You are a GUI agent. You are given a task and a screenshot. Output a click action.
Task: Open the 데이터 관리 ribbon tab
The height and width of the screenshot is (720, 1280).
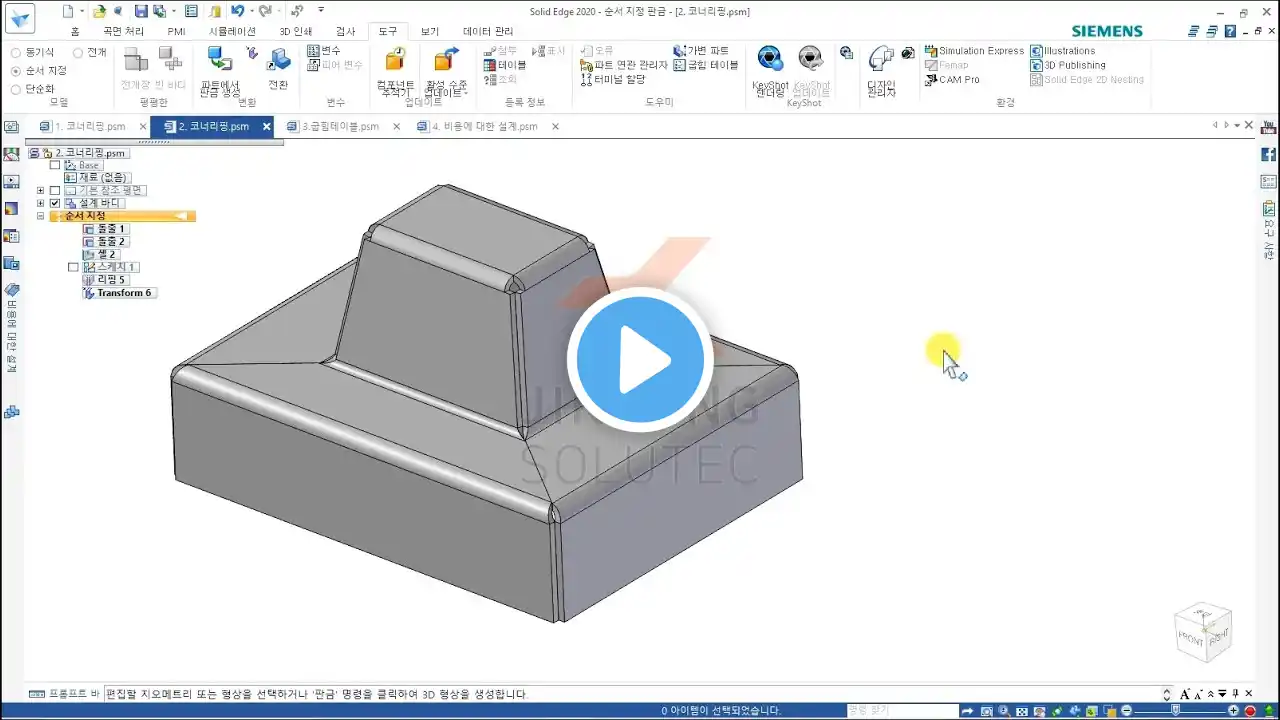[488, 31]
